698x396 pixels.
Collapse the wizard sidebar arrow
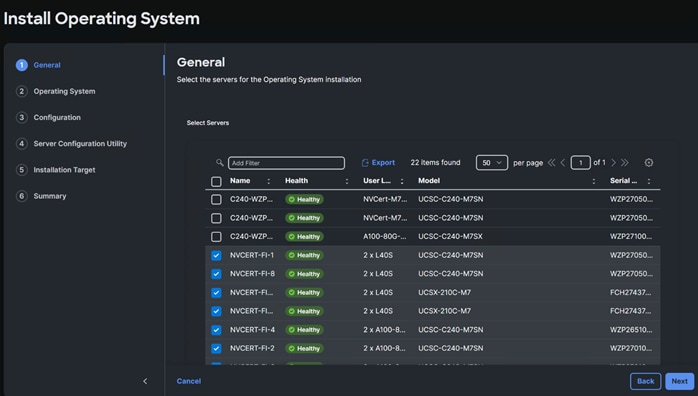145,381
